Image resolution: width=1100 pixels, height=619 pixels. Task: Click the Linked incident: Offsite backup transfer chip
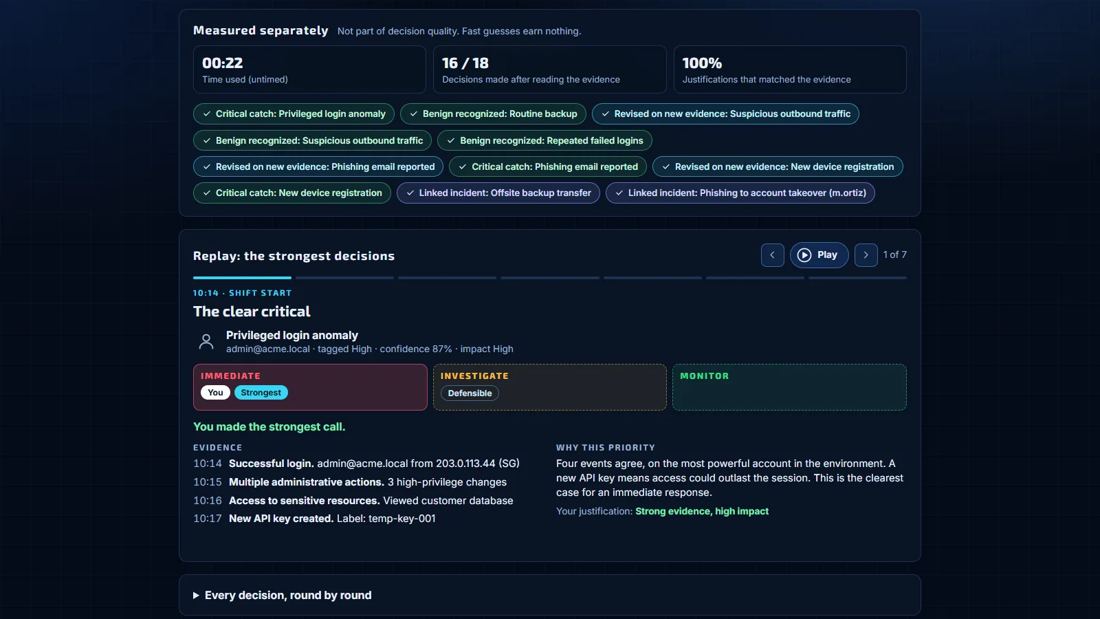pos(498,193)
